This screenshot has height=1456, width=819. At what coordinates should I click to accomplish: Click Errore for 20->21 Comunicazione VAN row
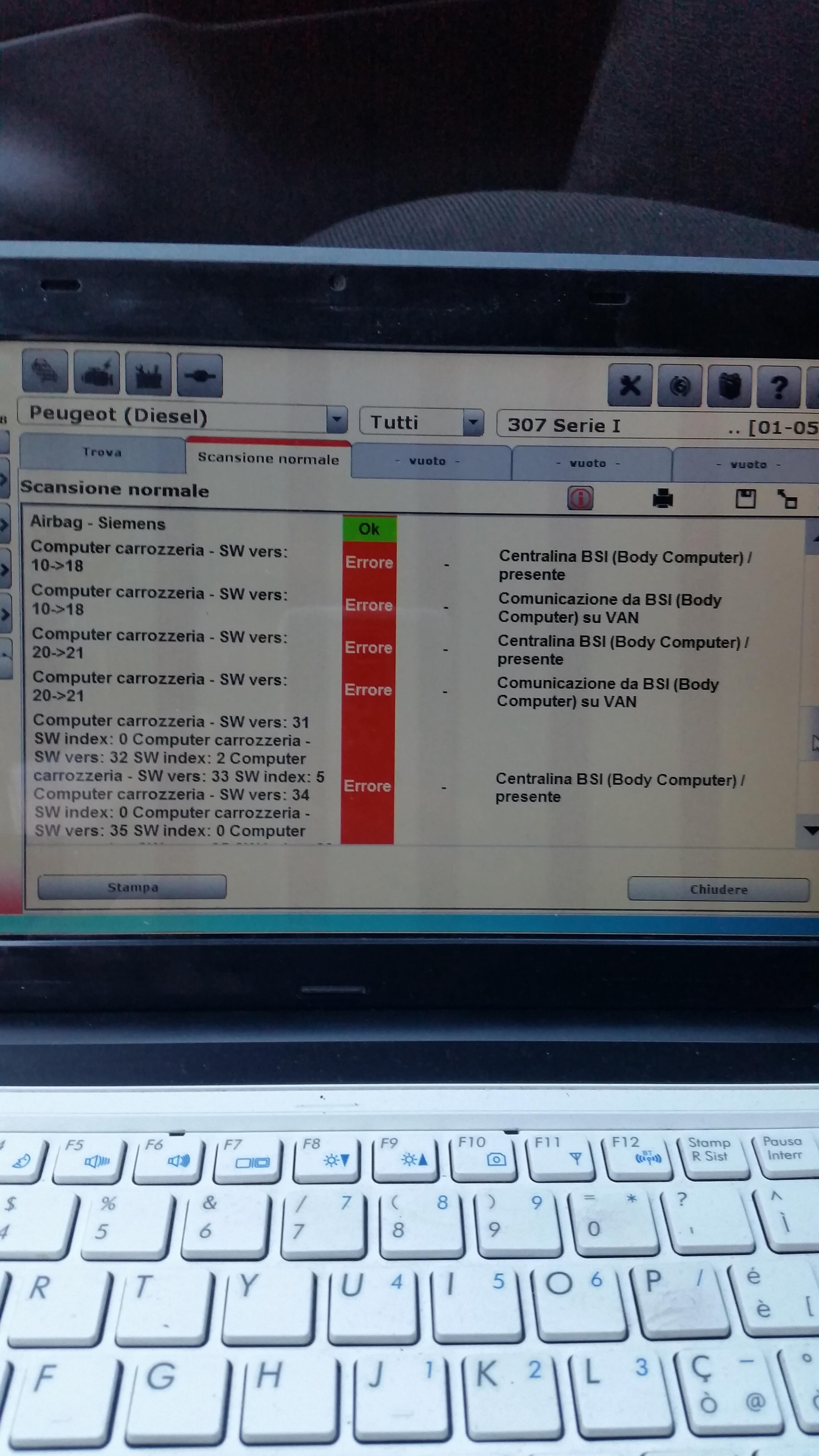tap(368, 690)
